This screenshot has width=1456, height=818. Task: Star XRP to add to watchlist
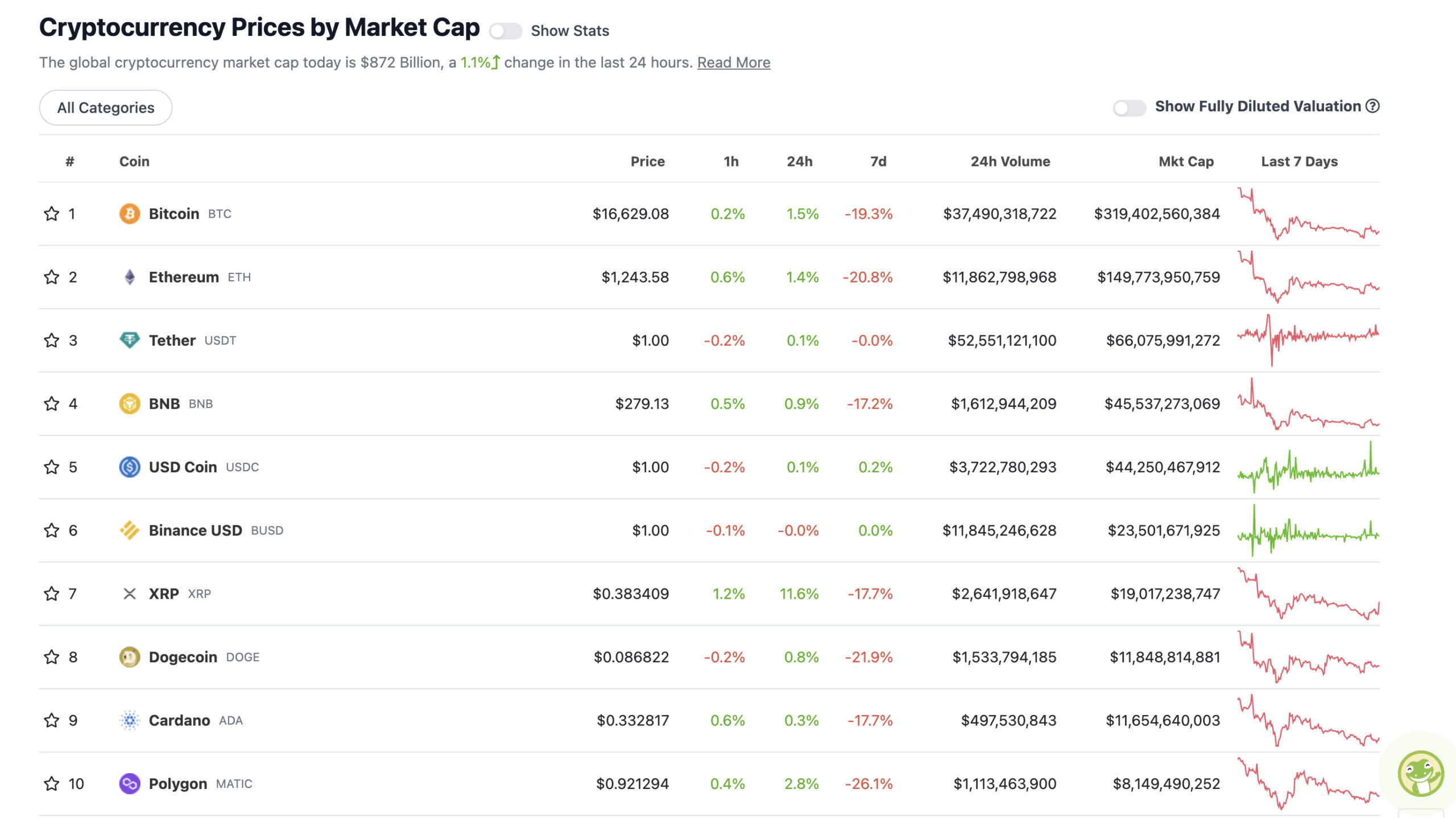[x=51, y=593]
